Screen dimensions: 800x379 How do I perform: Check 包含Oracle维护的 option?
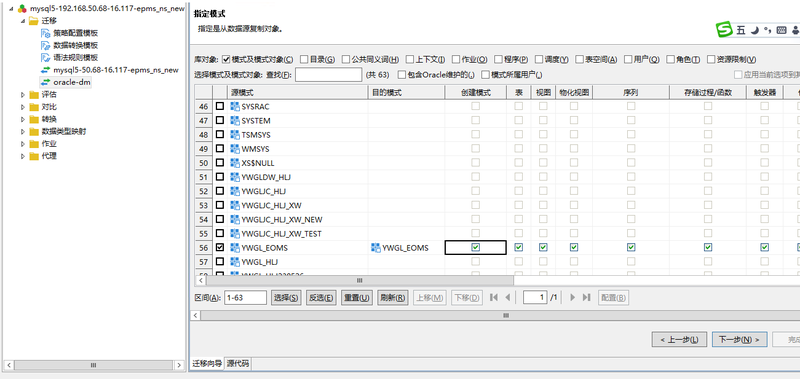tap(402, 75)
